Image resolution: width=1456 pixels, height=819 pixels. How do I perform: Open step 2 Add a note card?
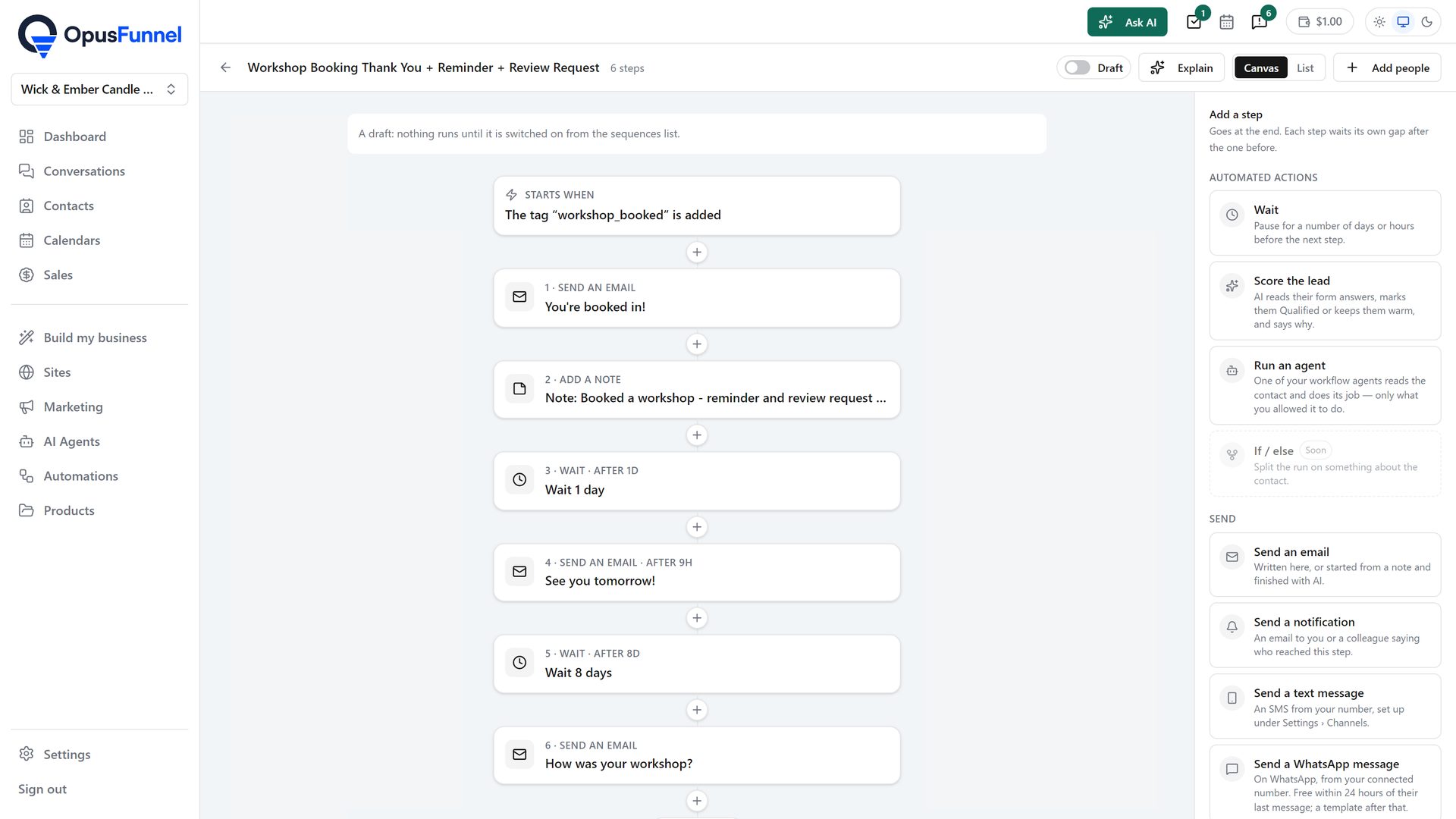tap(696, 389)
